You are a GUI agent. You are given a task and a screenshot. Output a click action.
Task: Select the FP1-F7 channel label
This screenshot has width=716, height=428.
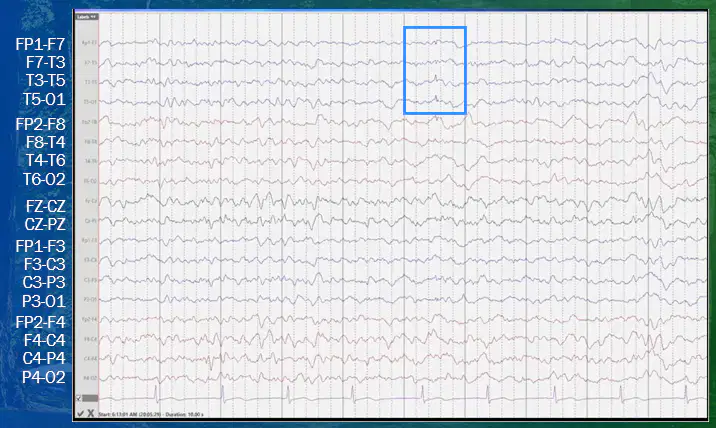point(40,44)
